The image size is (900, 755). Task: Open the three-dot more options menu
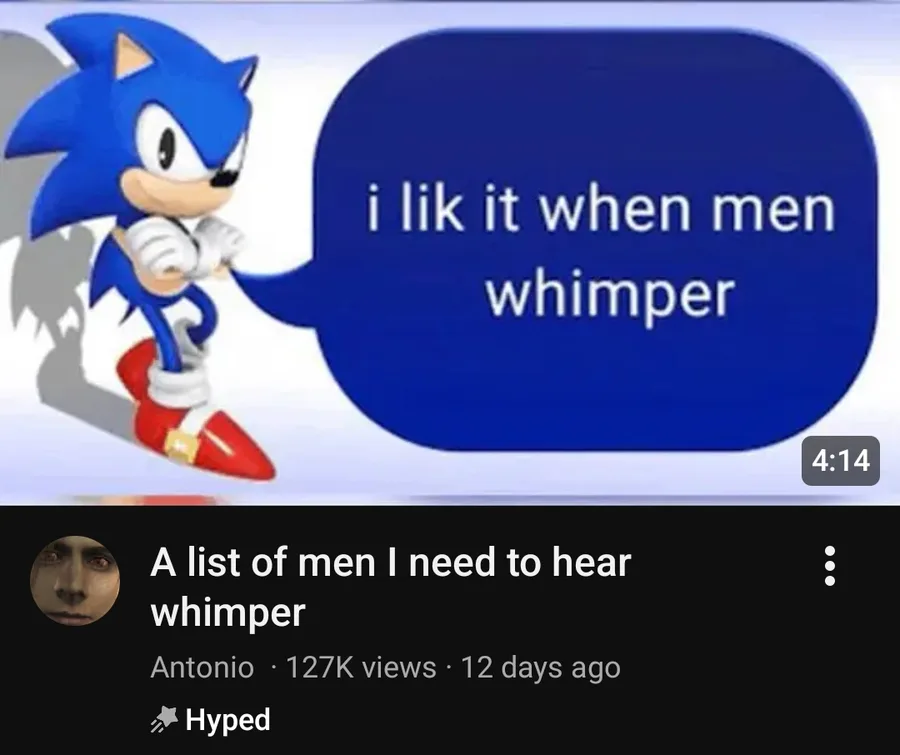(829, 566)
